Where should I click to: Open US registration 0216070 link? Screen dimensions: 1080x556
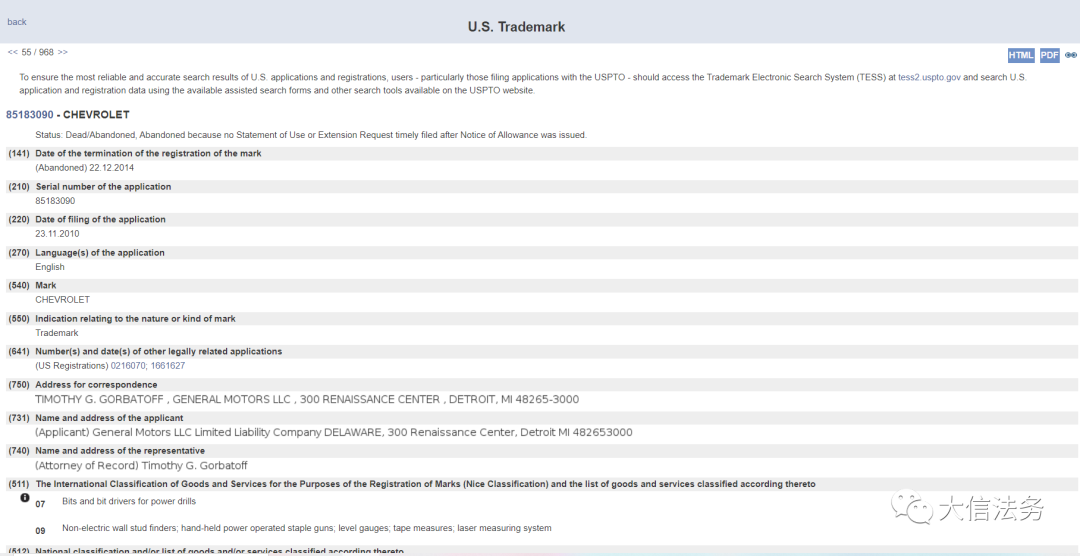point(128,366)
